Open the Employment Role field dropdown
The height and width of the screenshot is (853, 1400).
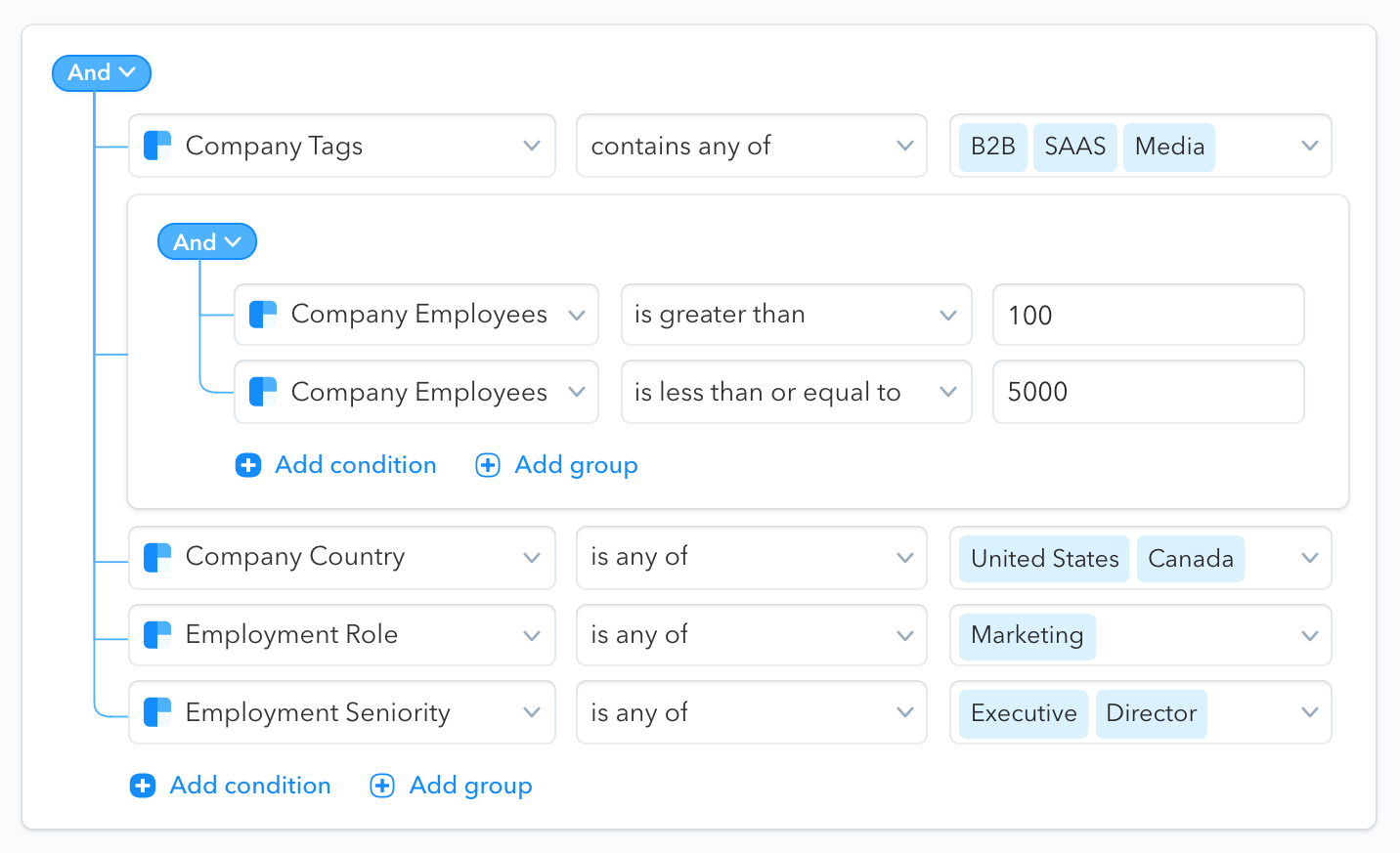[342, 635]
